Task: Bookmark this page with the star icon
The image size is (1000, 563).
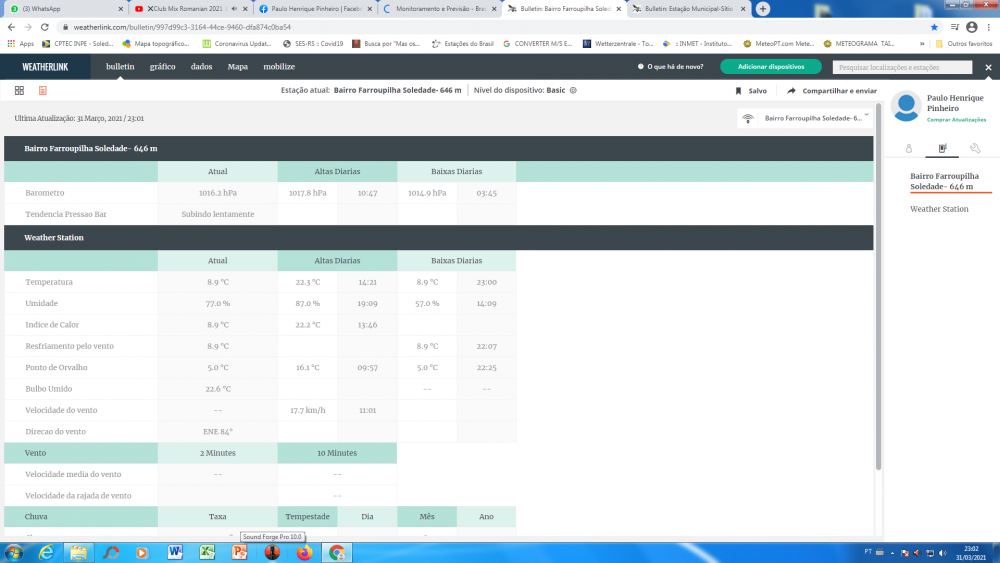Action: (x=934, y=28)
